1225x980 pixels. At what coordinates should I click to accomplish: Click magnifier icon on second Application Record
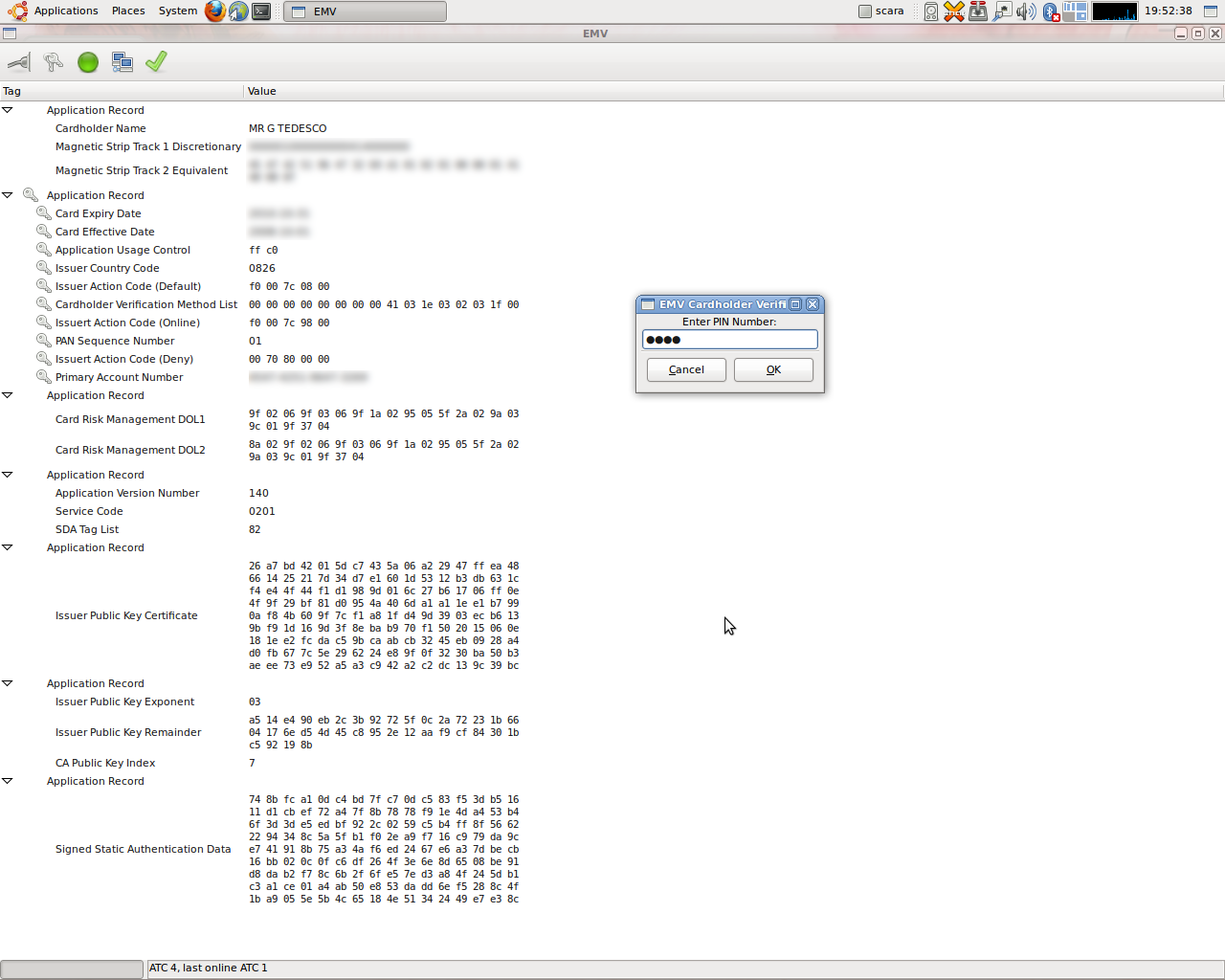(31, 195)
